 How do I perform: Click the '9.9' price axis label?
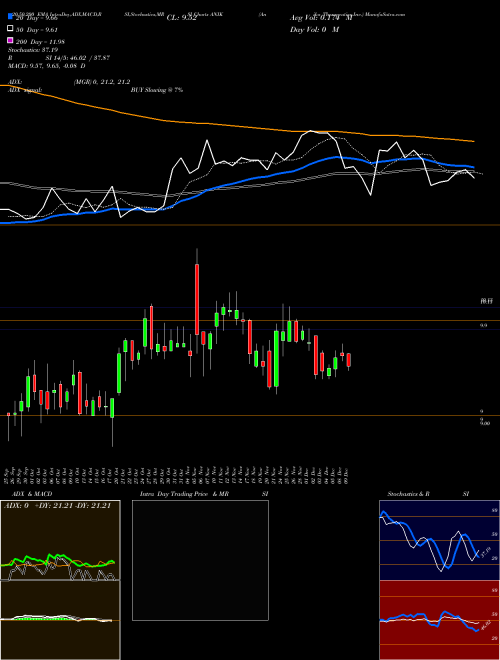(484, 325)
